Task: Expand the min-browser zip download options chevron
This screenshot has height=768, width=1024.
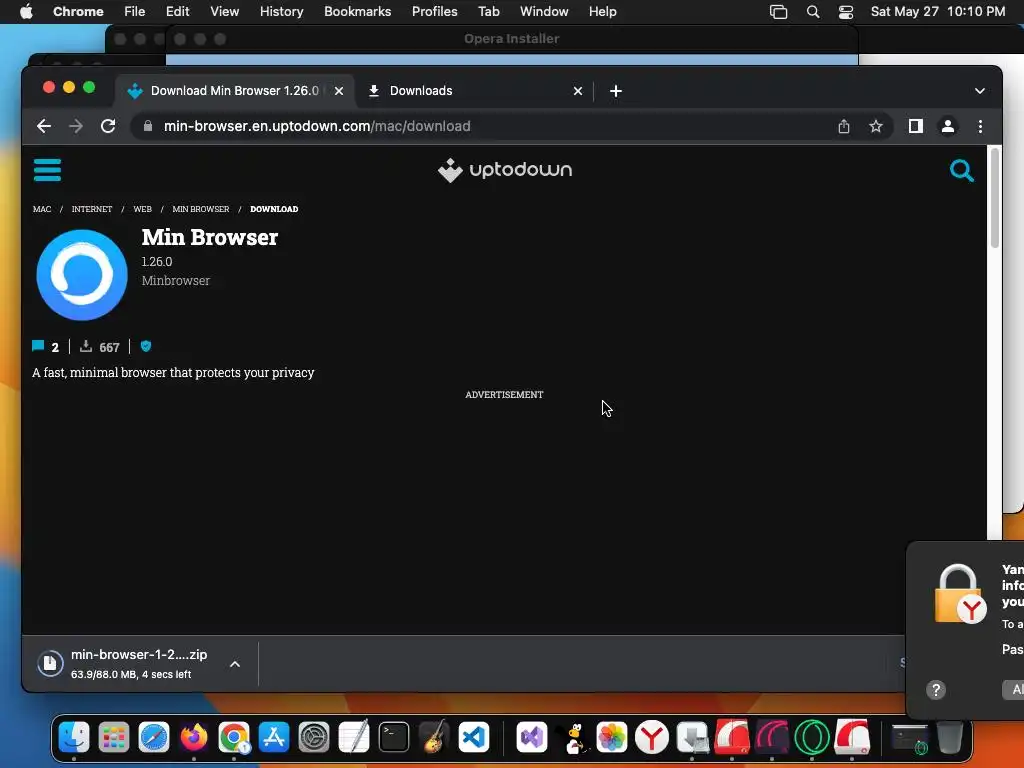Action: click(x=235, y=664)
